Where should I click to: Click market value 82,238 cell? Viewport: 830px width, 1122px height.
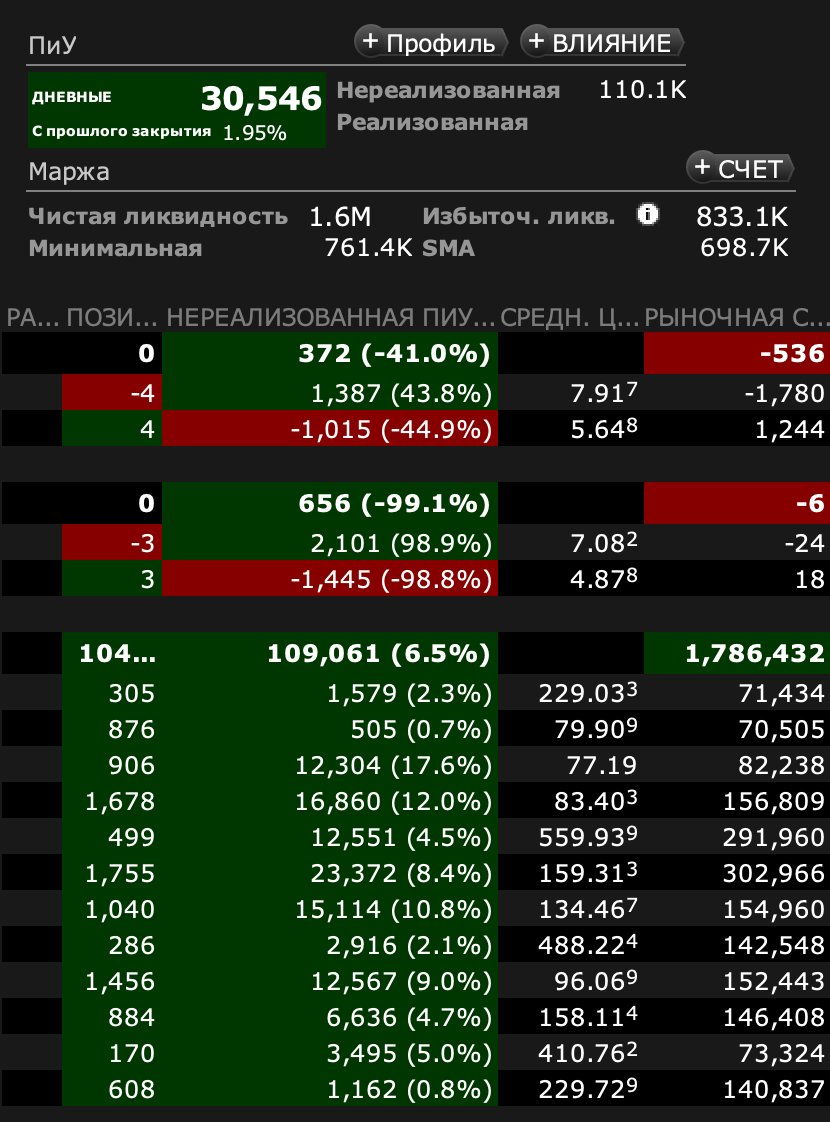pyautogui.click(x=737, y=765)
